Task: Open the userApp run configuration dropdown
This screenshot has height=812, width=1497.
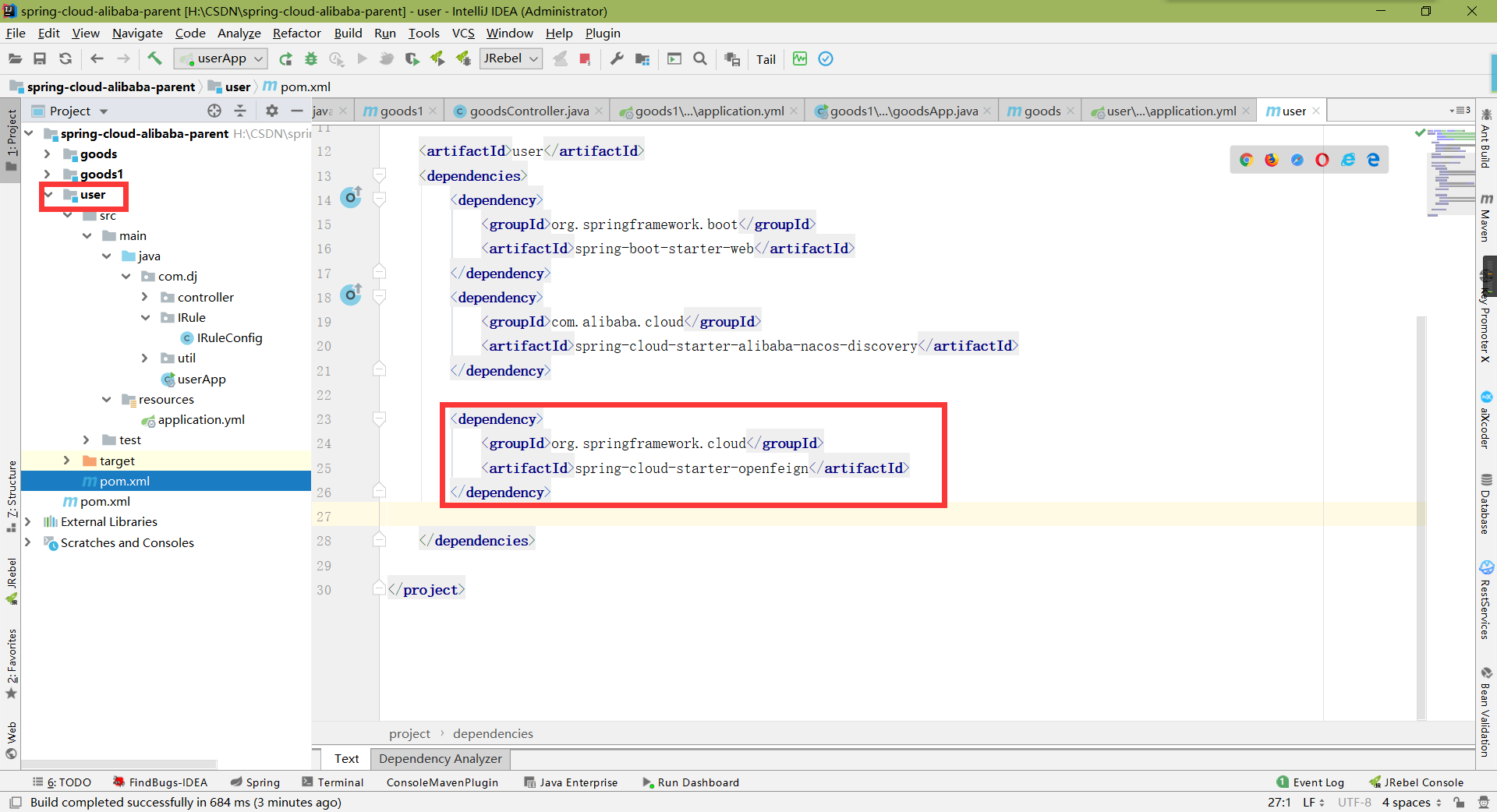Action: click(221, 58)
